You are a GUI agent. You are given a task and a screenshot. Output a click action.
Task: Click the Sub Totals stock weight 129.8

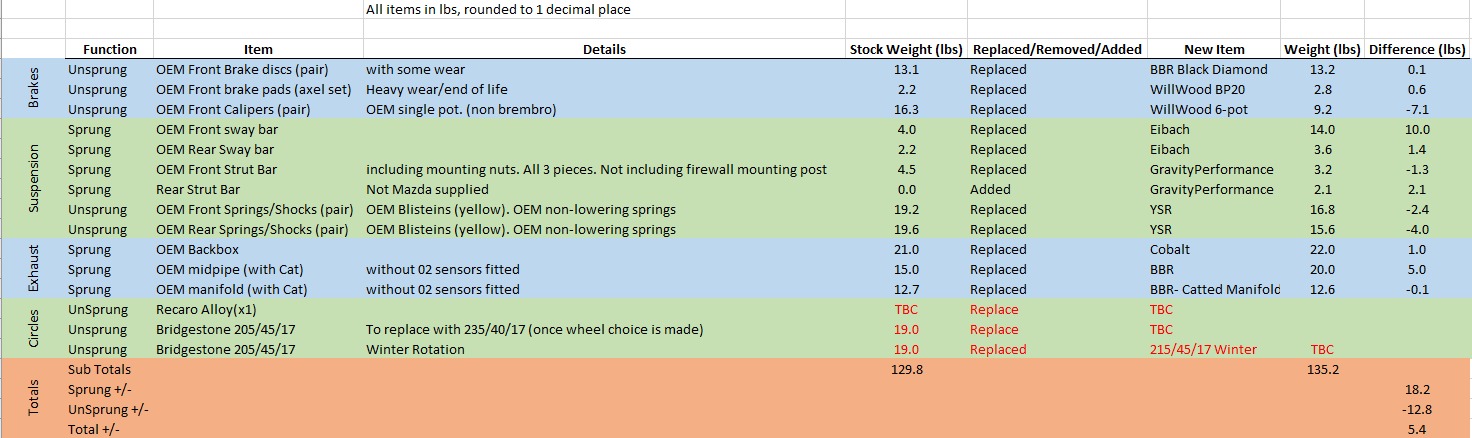906,370
